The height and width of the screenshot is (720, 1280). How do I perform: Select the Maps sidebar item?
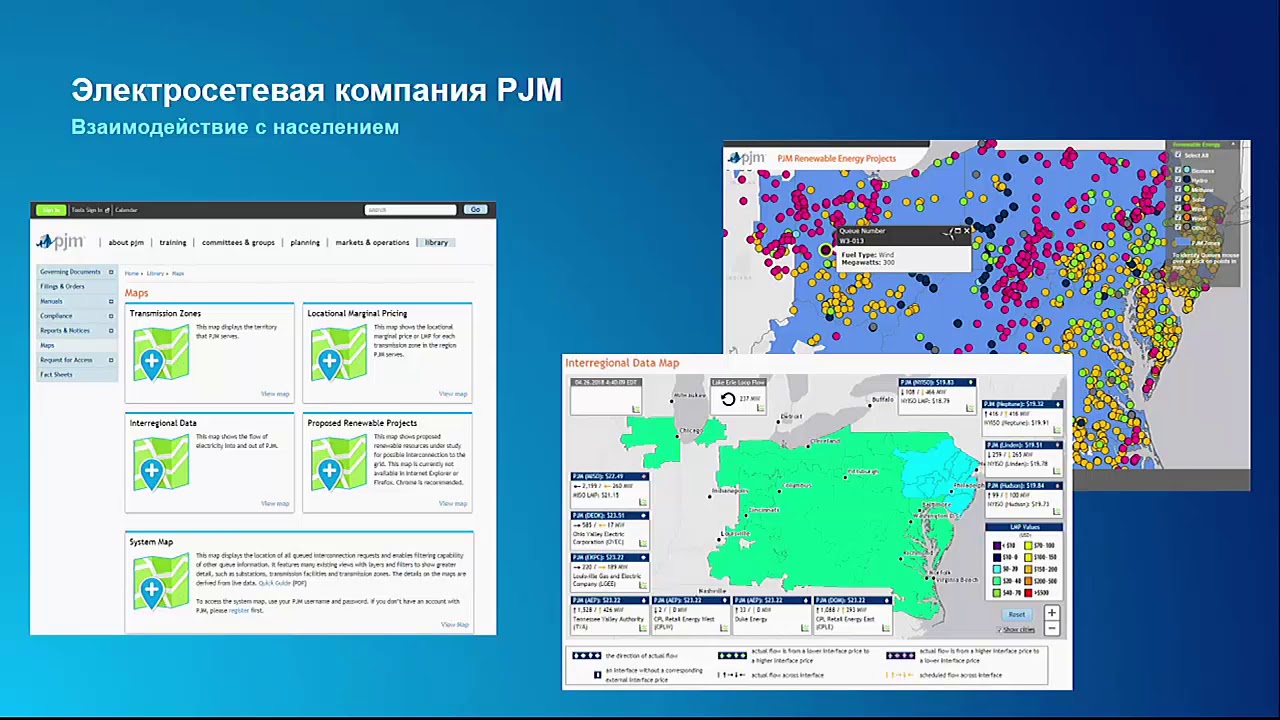click(47, 345)
